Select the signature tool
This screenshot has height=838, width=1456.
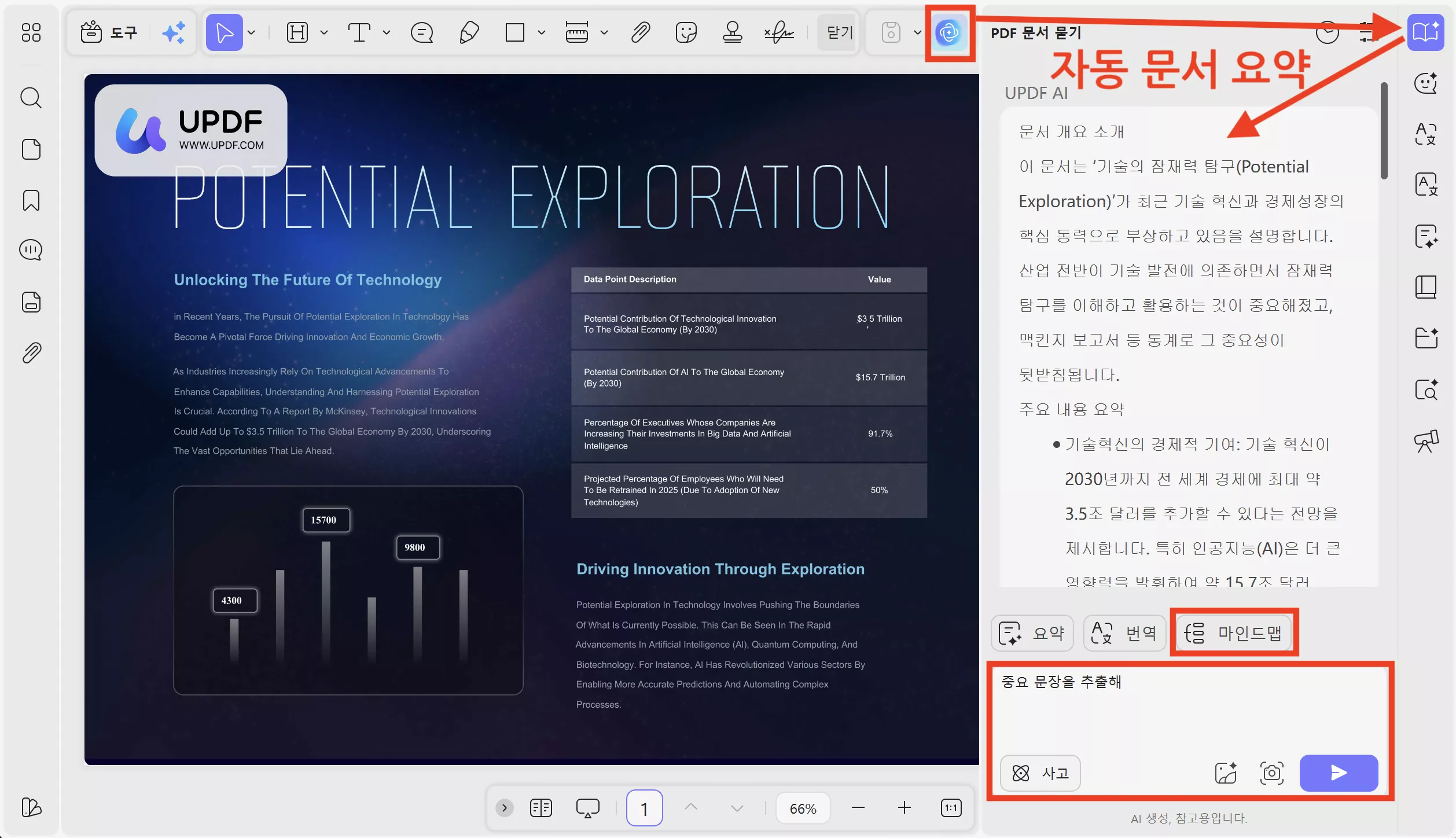coord(778,33)
